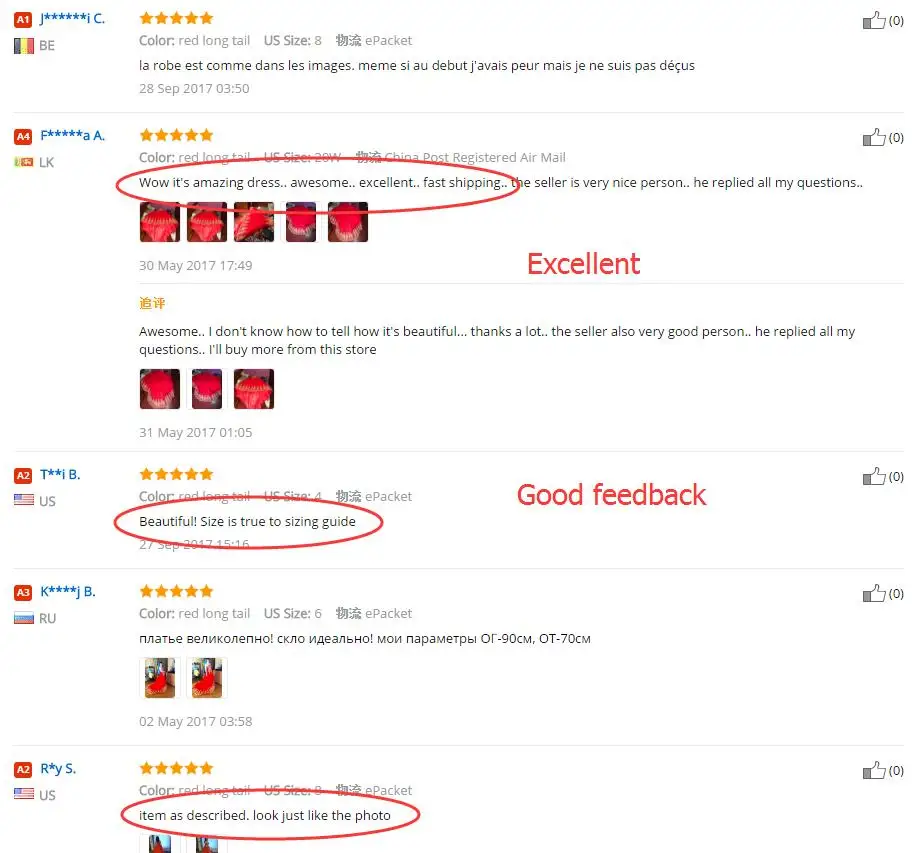This screenshot has width=918, height=853.
Task: Open fifth photo in the 30 May 2017 review
Action: 348,222
